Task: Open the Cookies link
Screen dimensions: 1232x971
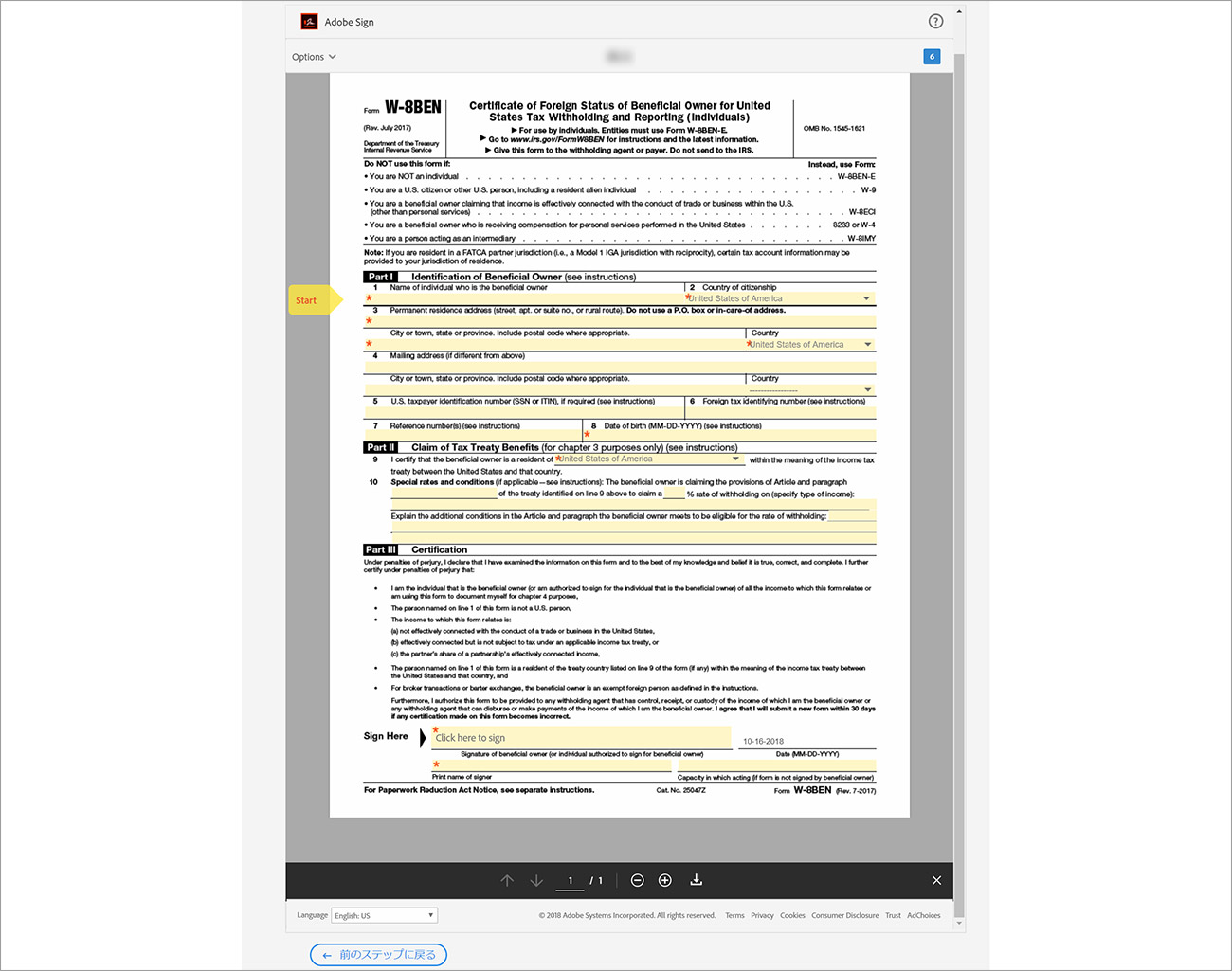Action: [x=792, y=915]
